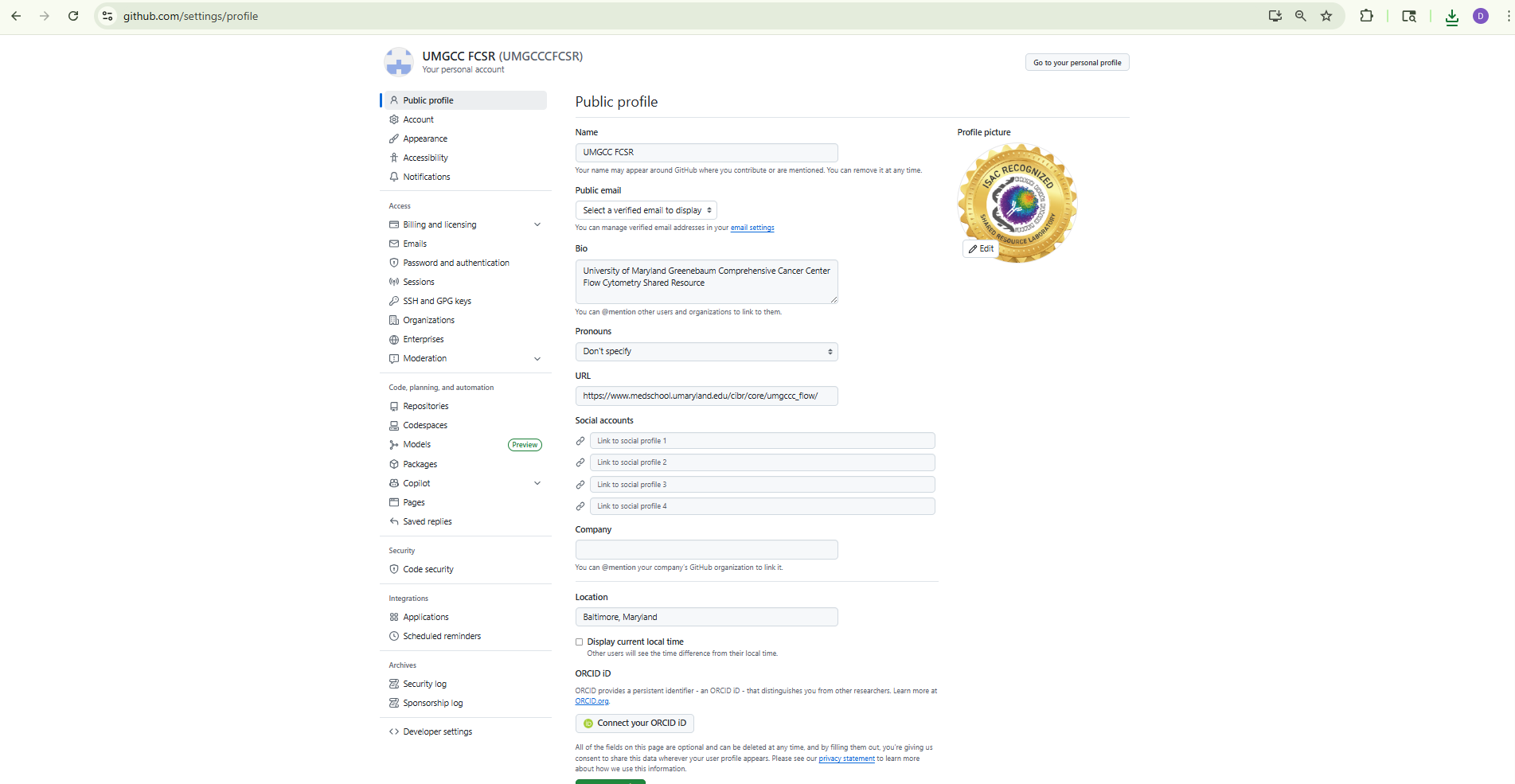This screenshot has width=1515, height=784.
Task: Click the pencil Edit button on profile picture
Action: pyautogui.click(x=981, y=248)
